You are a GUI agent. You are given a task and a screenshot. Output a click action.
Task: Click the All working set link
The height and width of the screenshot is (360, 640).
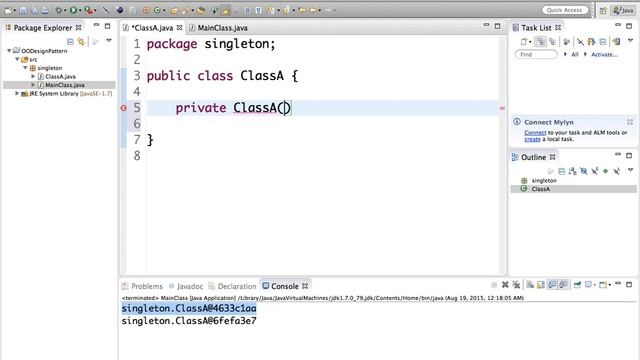575,54
